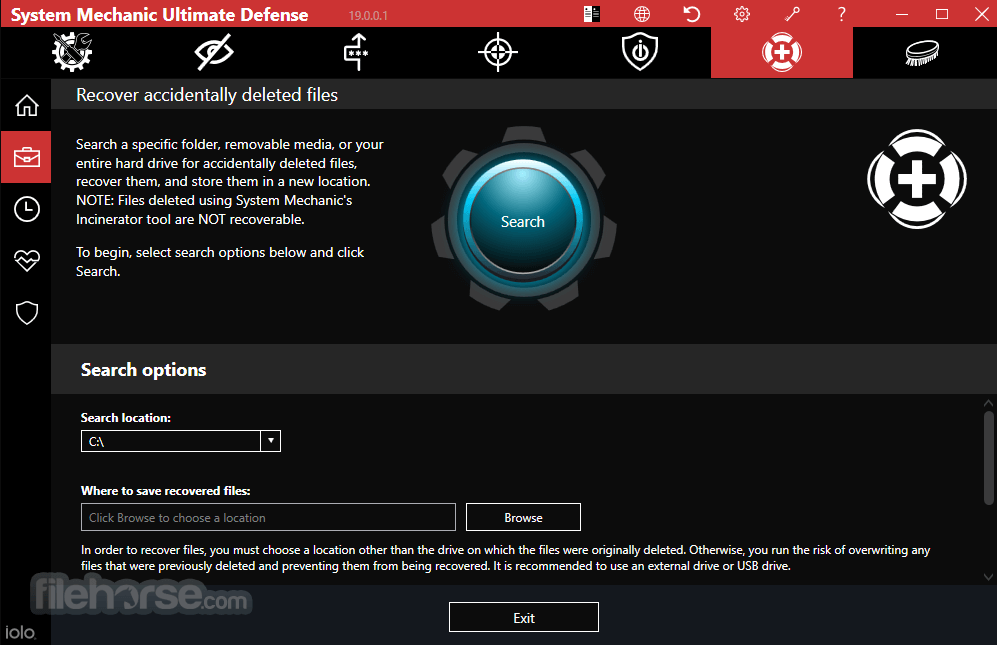
Task: Click 'Recover accidentally deleted files' title
Action: 207,95
